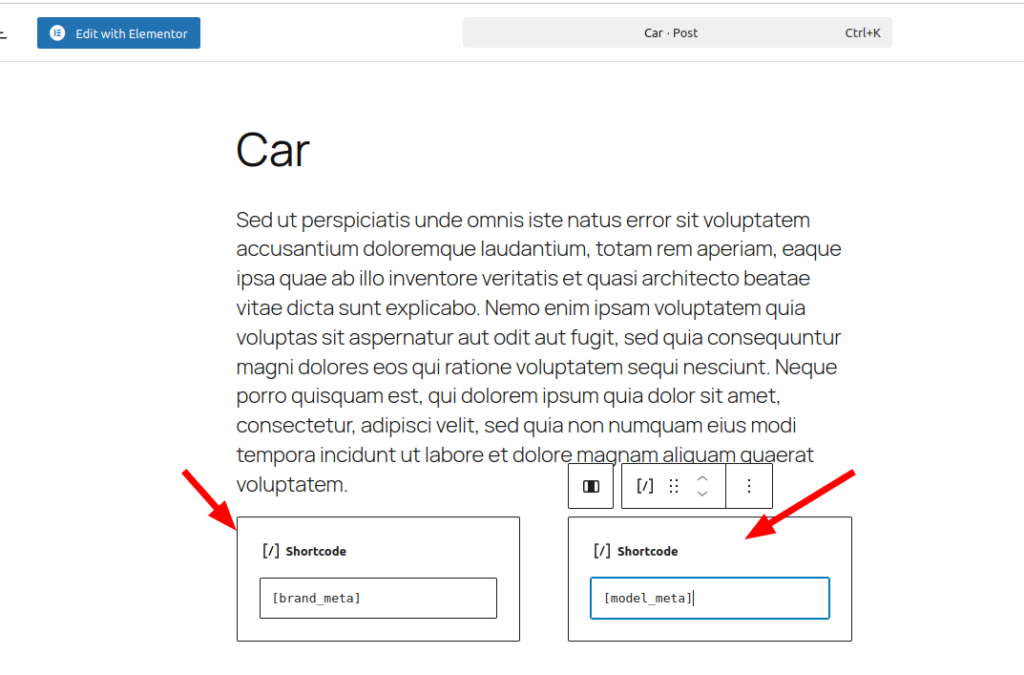Click the Edit with Elementor button

pos(119,33)
